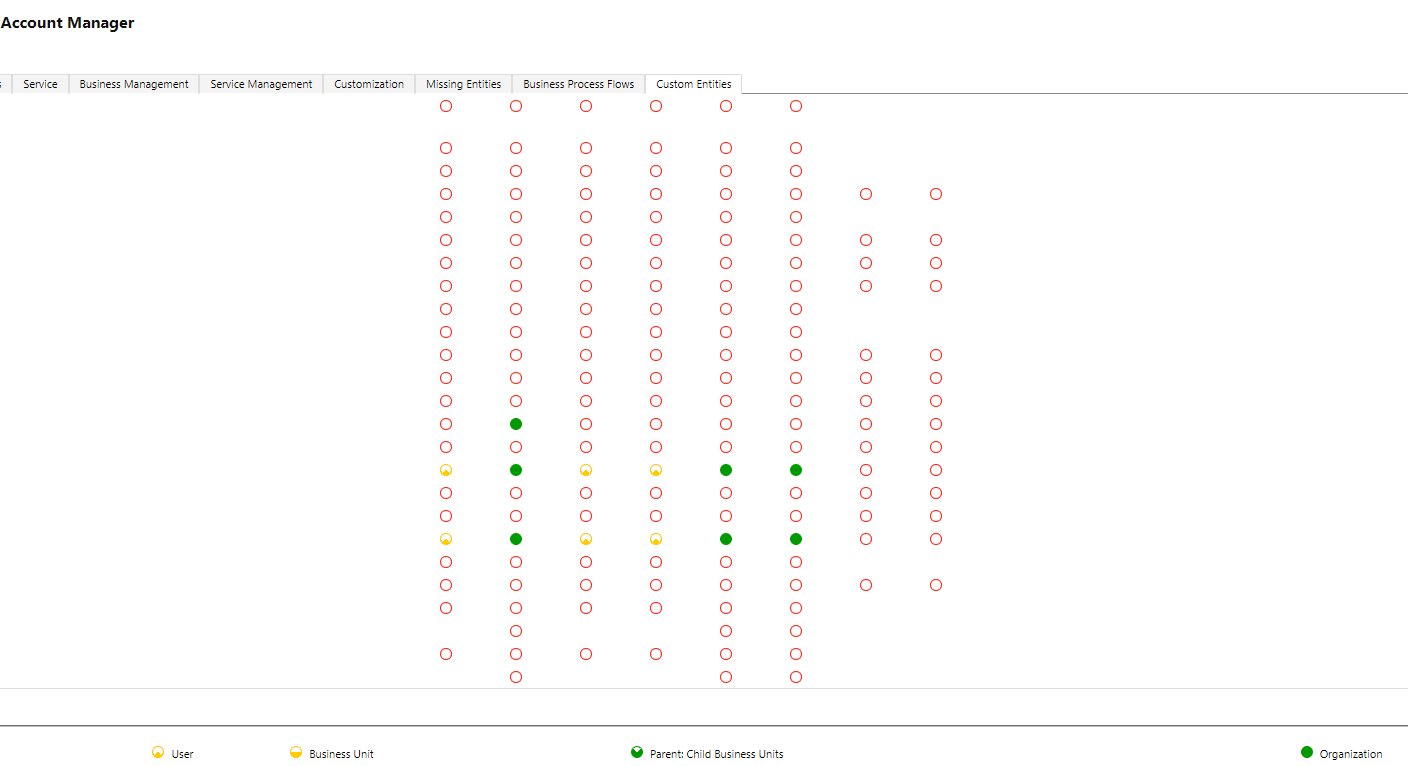Open the Business Management tab
This screenshot has width=1408, height=766.
point(133,84)
